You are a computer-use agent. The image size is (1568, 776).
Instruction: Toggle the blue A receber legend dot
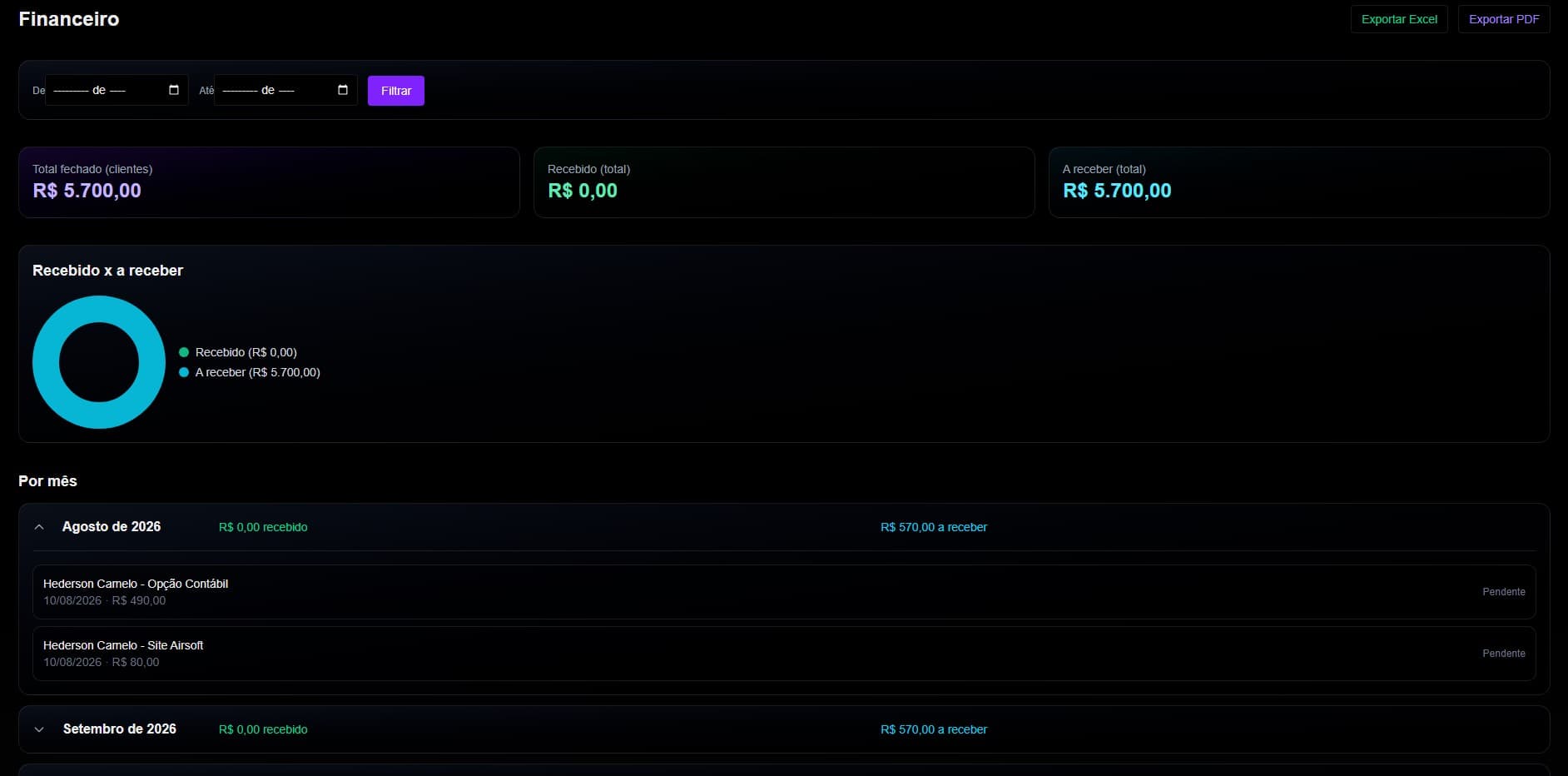click(x=184, y=372)
